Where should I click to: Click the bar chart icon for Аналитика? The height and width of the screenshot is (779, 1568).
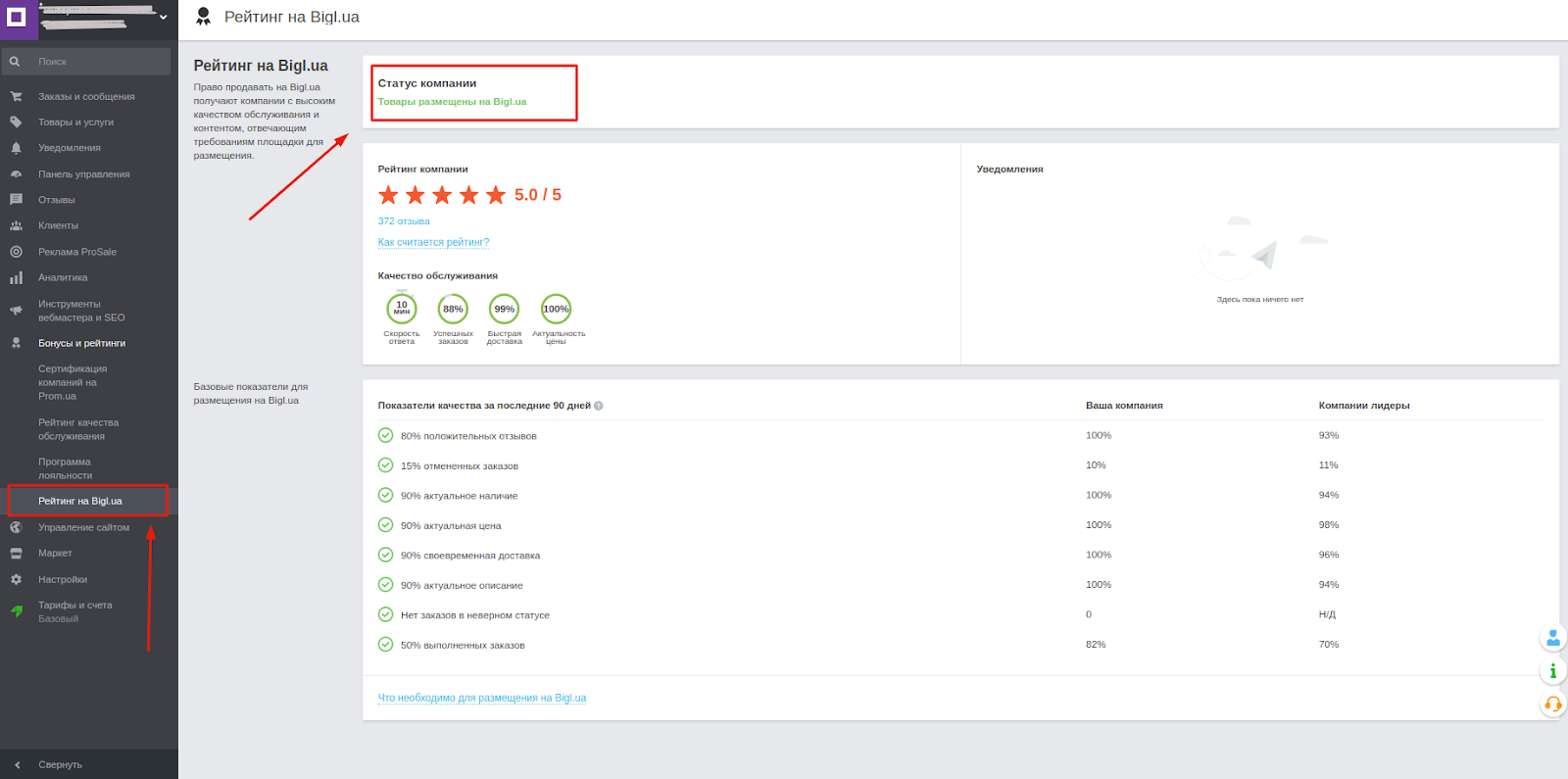(x=16, y=278)
